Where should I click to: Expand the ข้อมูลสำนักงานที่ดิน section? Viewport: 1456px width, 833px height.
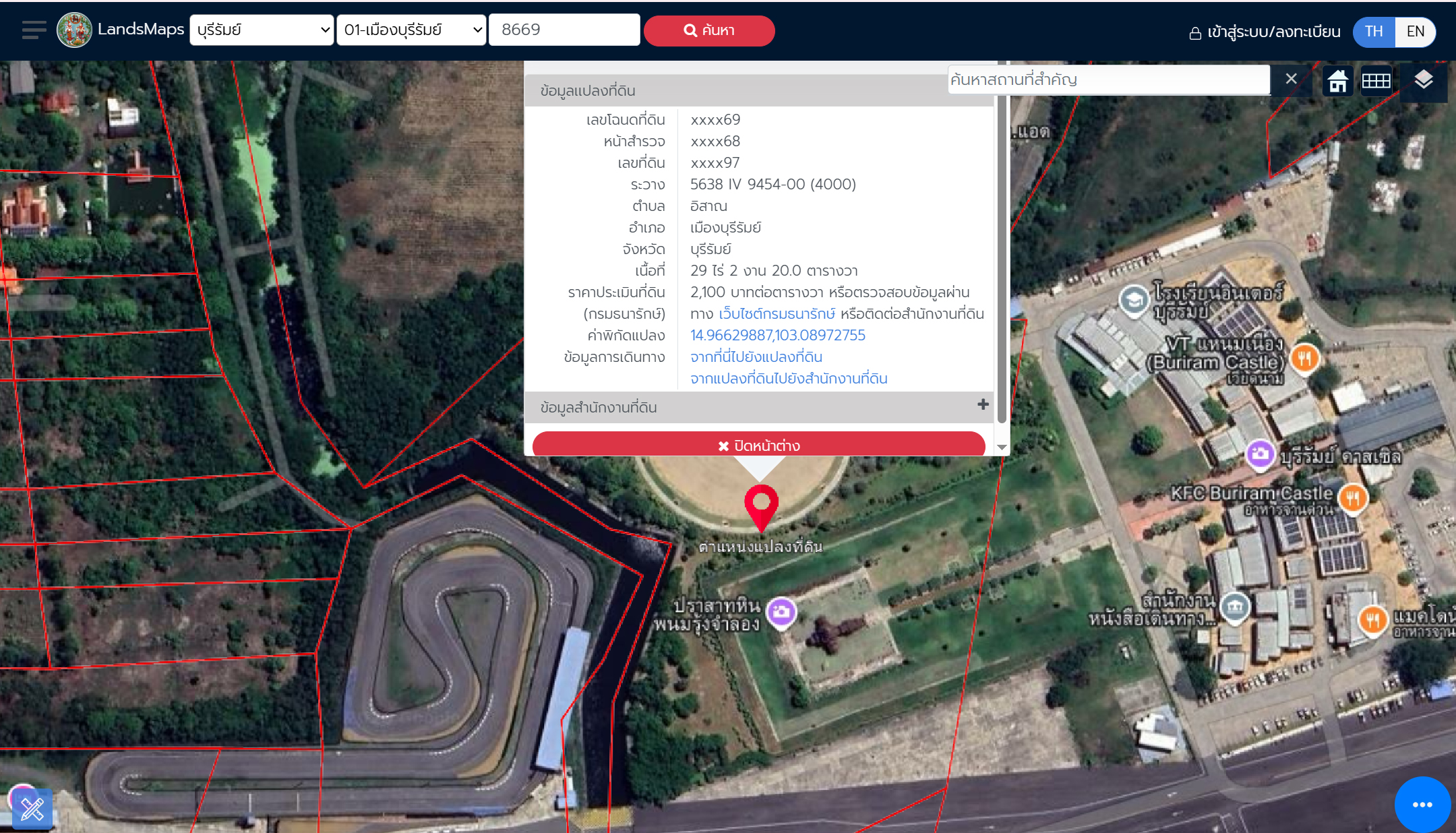point(982,404)
